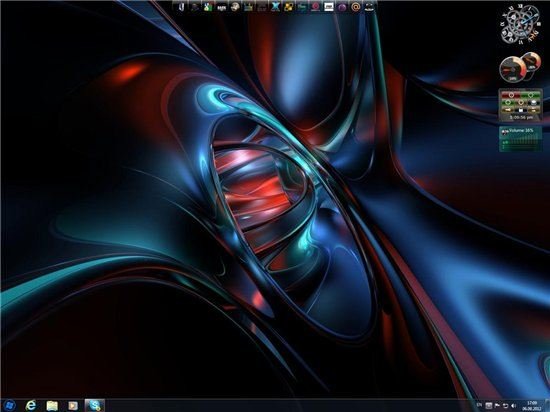
Task: Click the small memory gauge gadget
Action: pos(531,63)
